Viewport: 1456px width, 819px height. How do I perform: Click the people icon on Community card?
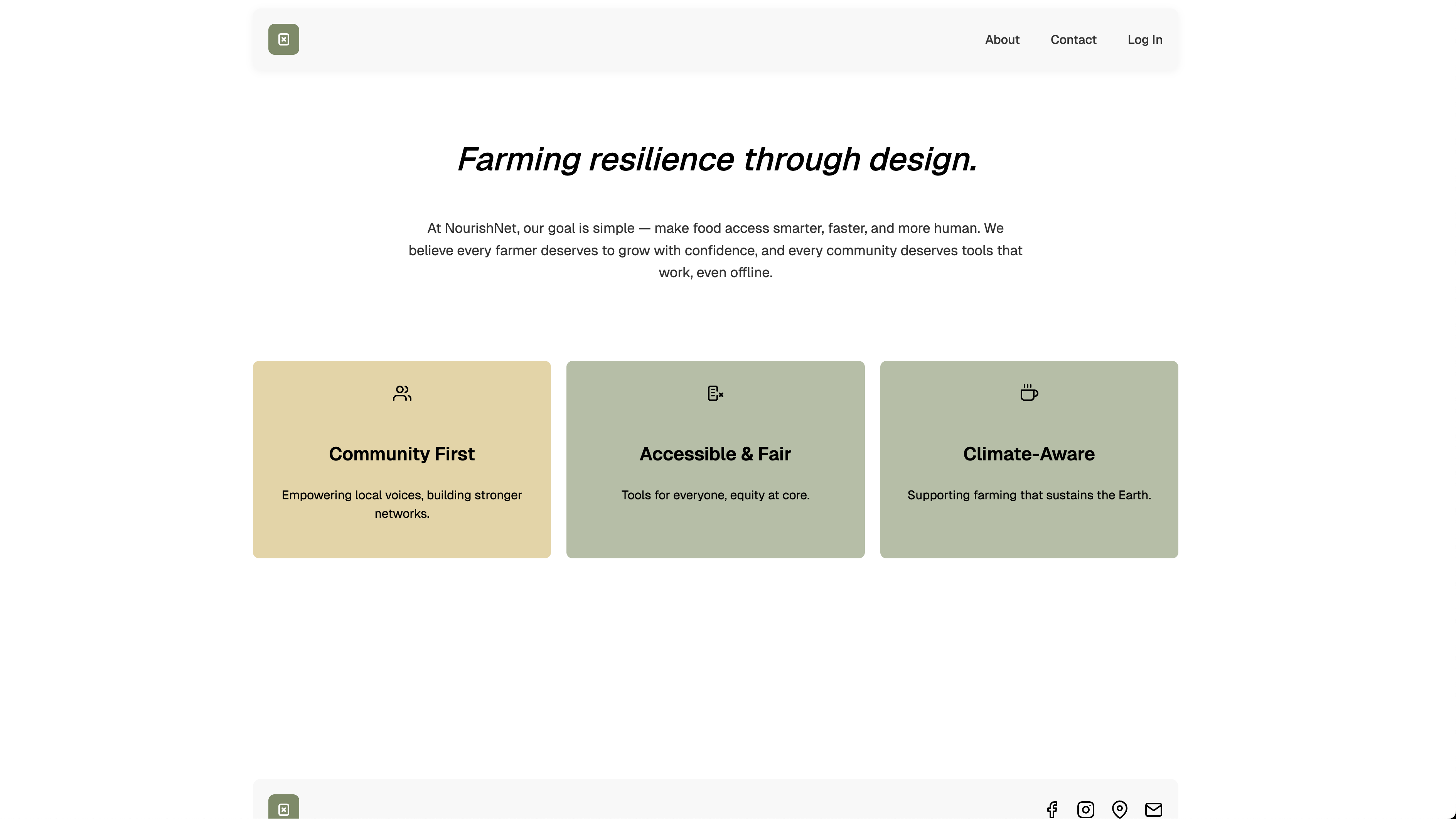click(x=402, y=393)
